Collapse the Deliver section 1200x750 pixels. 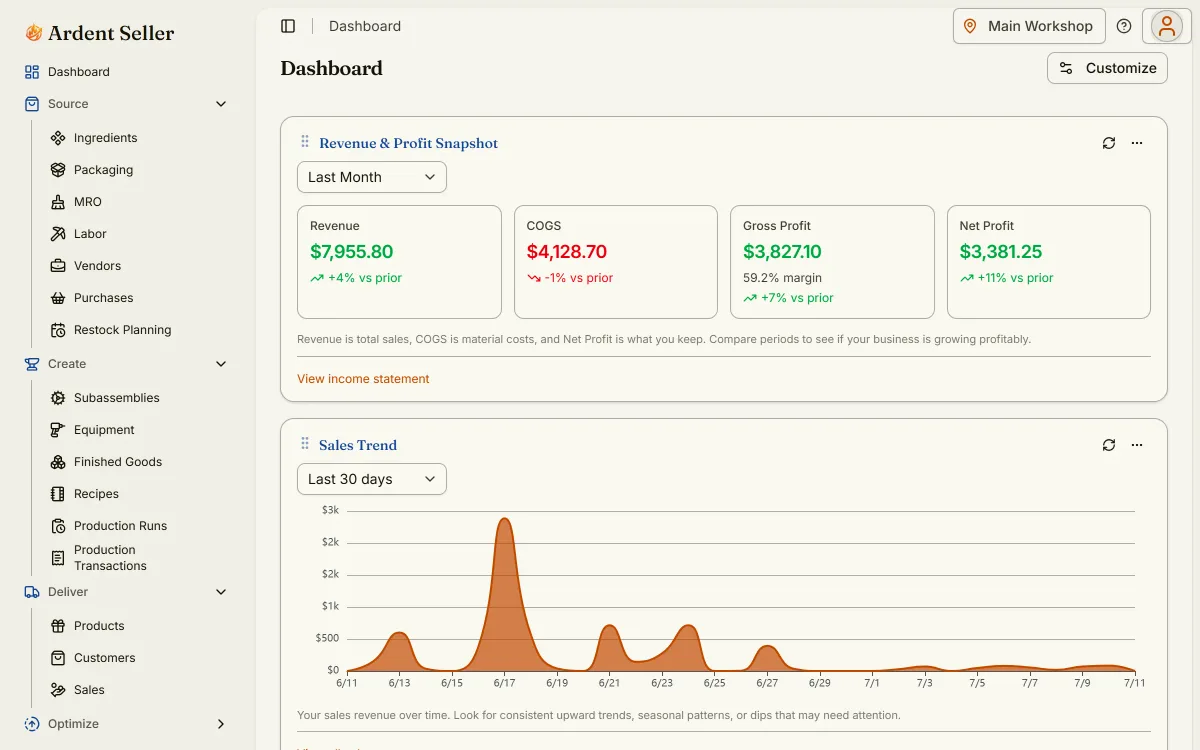coord(221,592)
